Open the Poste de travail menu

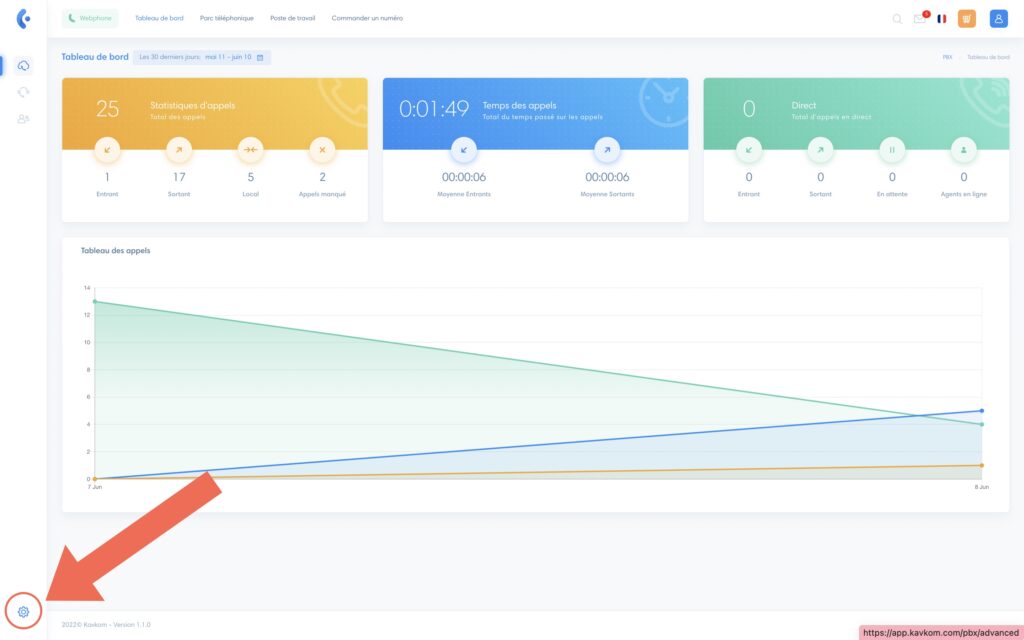click(292, 18)
